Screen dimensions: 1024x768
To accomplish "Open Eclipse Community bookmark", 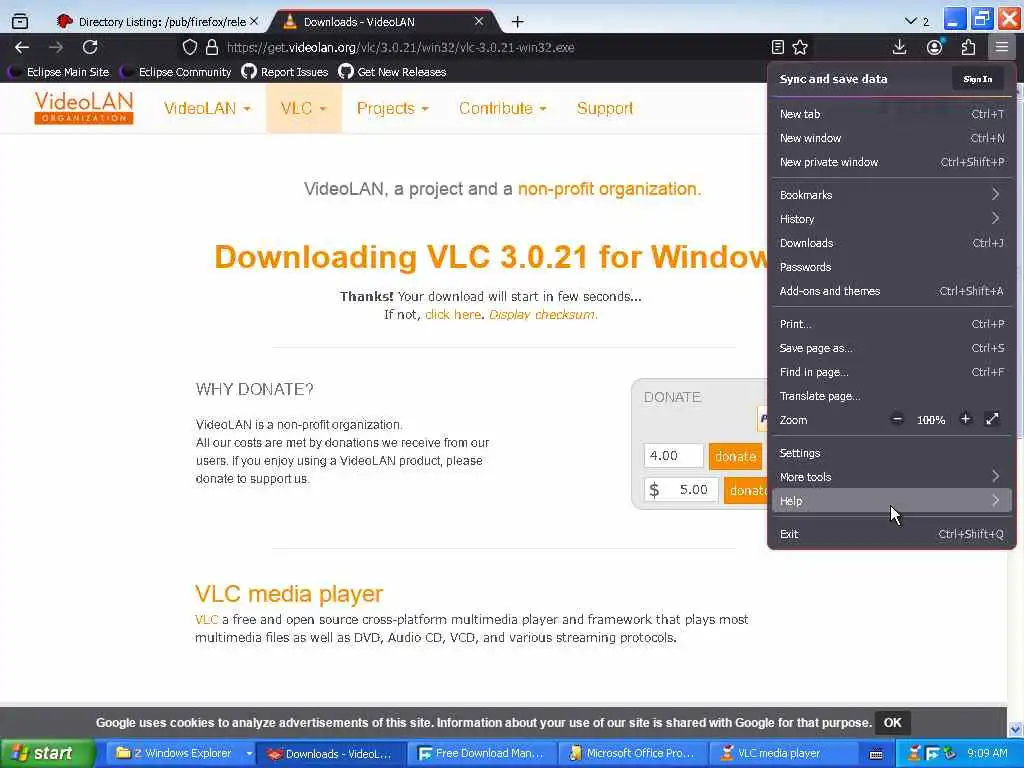I will [x=176, y=72].
